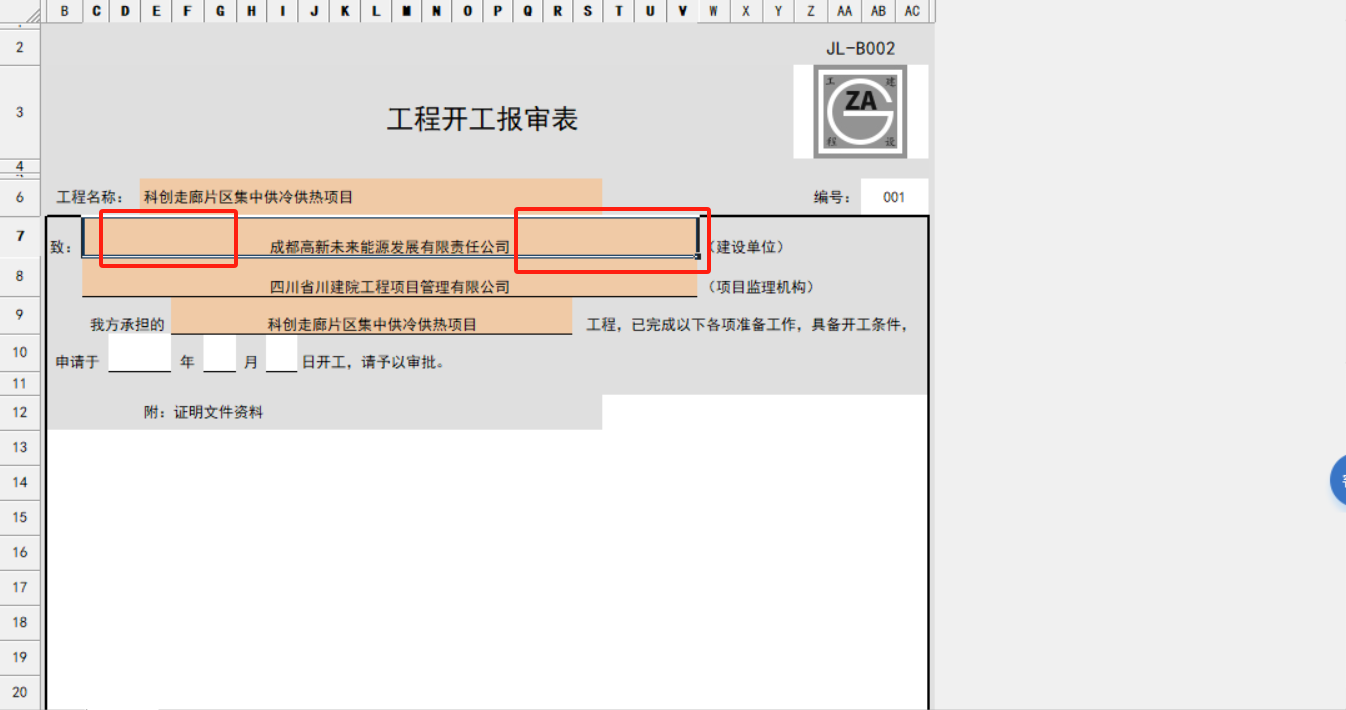
Task: Select row 18 header
Action: 20,622
